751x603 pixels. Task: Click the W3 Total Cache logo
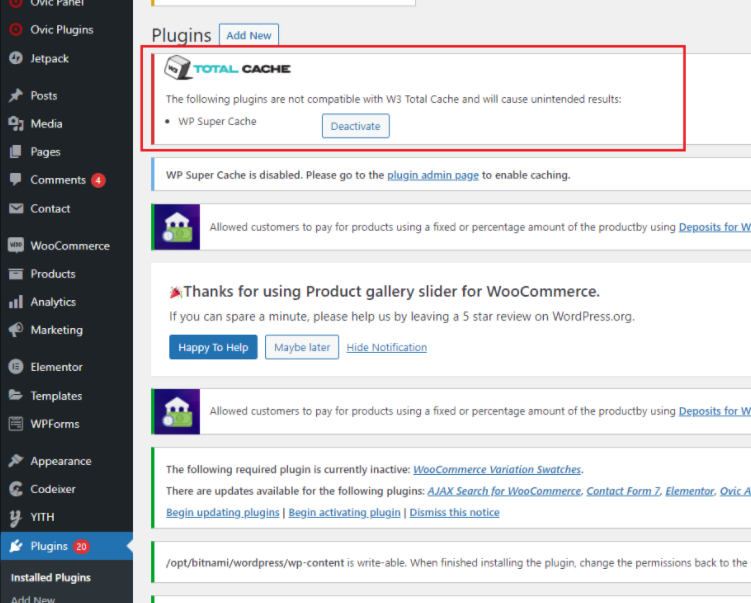(227, 68)
